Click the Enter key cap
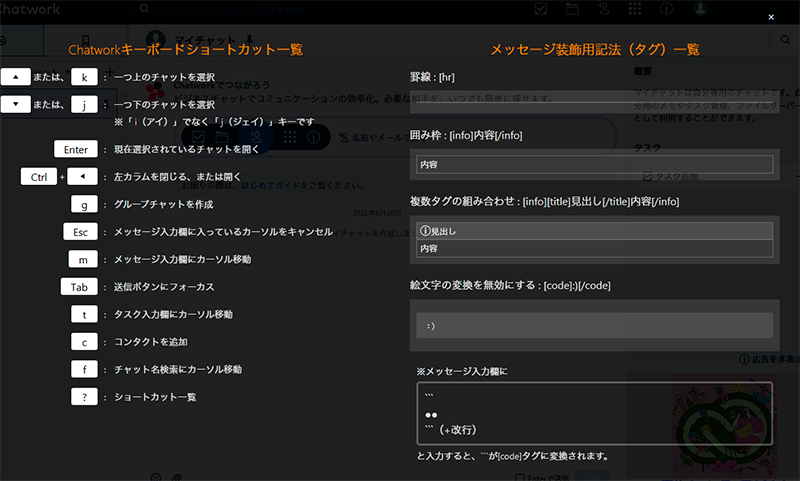 pos(76,149)
